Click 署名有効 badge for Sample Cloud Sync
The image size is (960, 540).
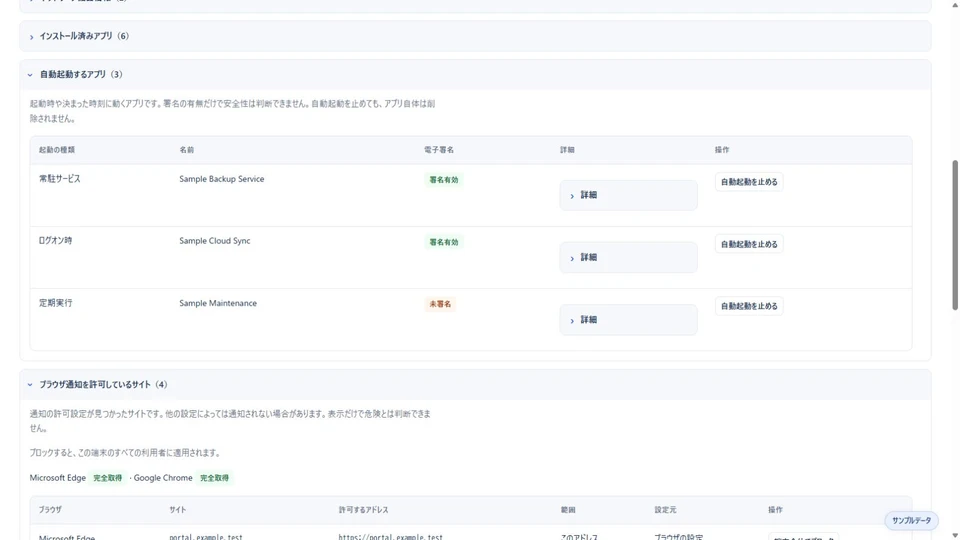[443, 242]
